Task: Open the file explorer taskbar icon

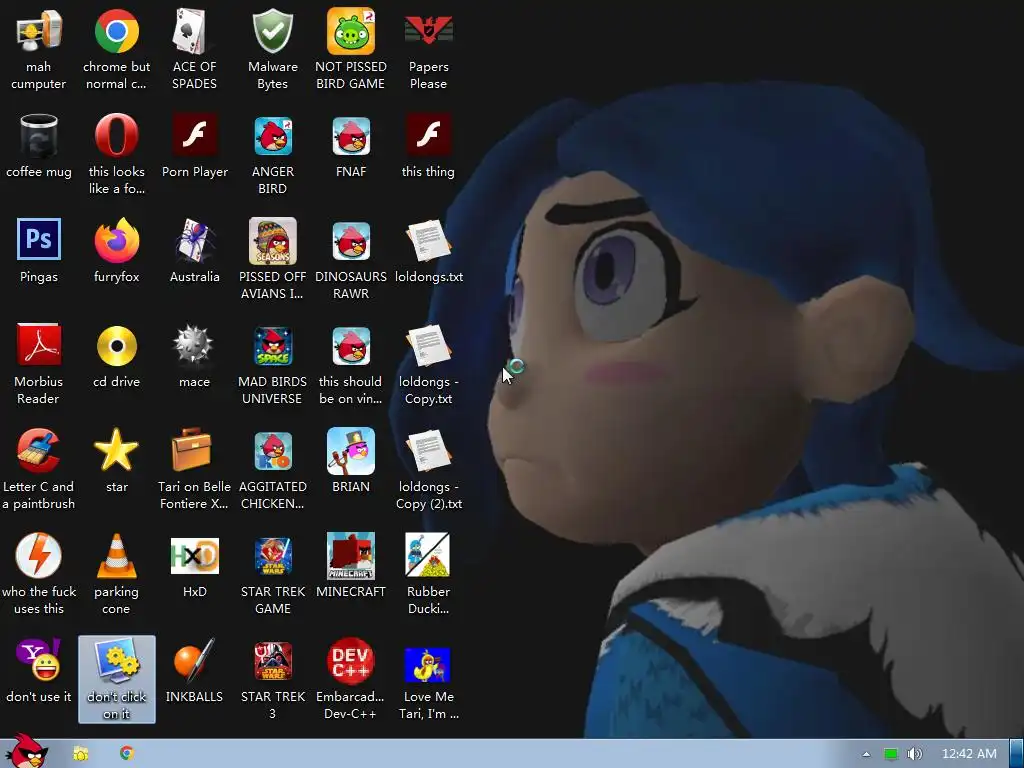Action: pyautogui.click(x=81, y=754)
